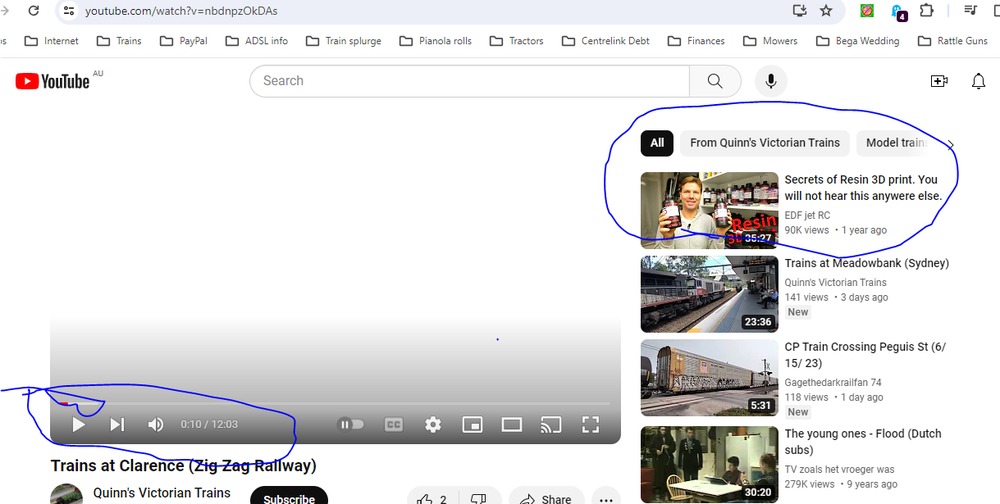Screen dimensions: 1000x504
Task: Cast the video with the cast icon
Action: pos(551,424)
